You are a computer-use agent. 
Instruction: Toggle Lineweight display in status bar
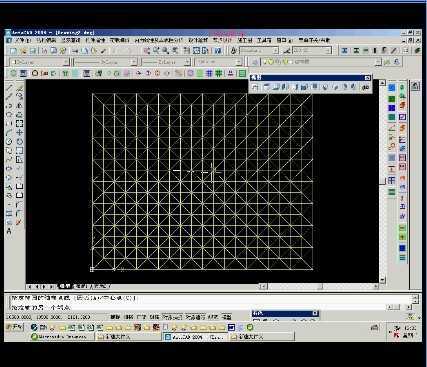click(x=213, y=317)
